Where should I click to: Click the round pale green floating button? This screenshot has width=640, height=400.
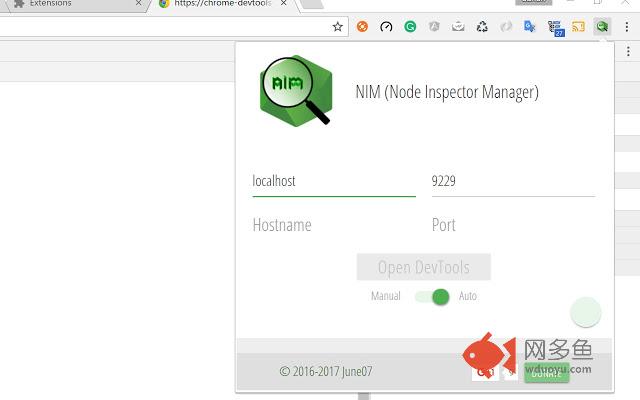586,312
